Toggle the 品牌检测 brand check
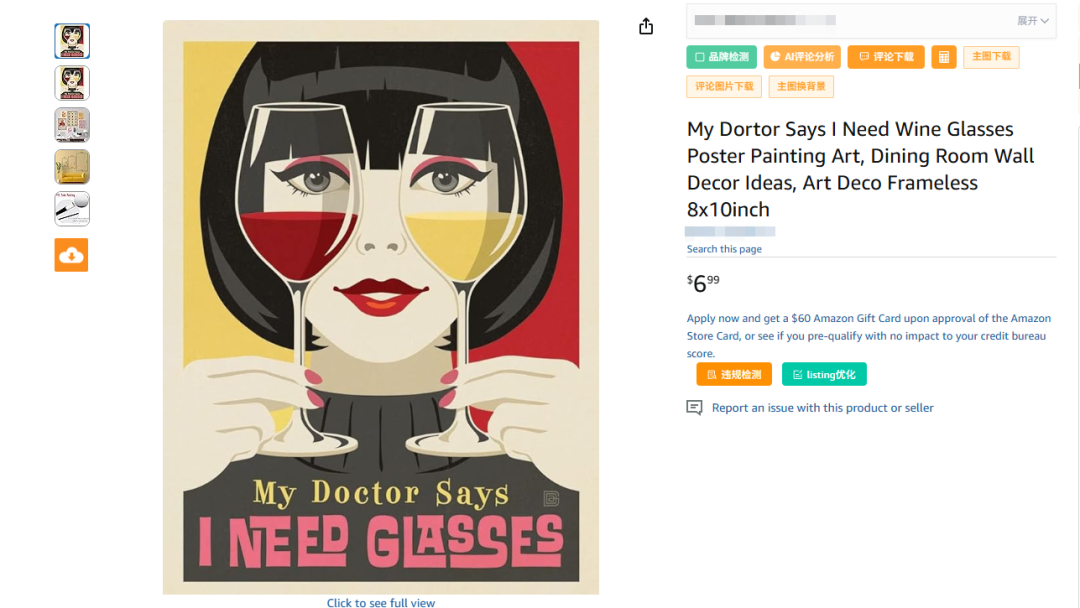This screenshot has width=1080, height=608. (x=721, y=57)
